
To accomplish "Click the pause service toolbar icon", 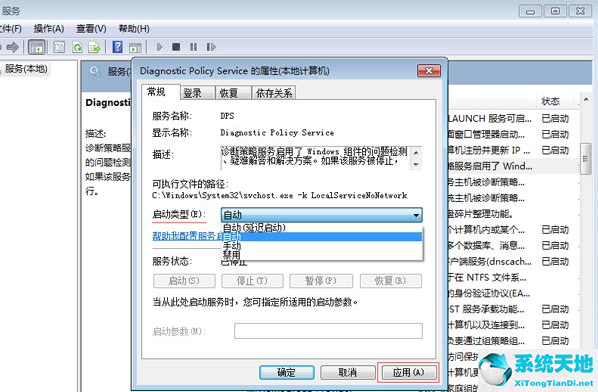I will coord(193,47).
